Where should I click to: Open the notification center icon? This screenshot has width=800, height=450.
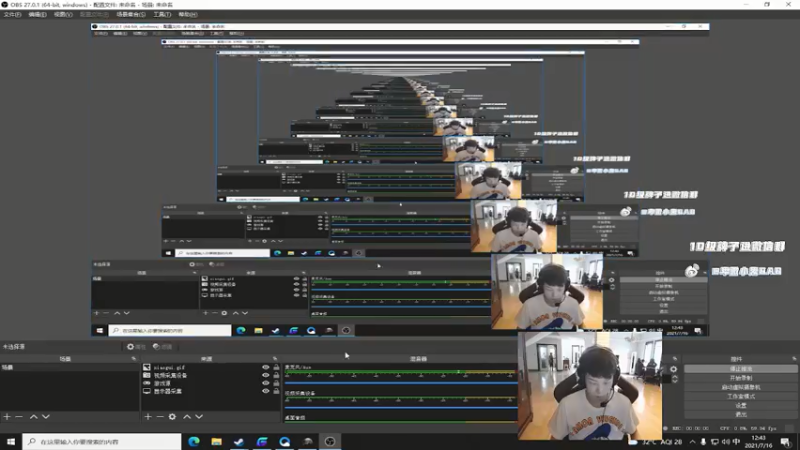pos(786,442)
